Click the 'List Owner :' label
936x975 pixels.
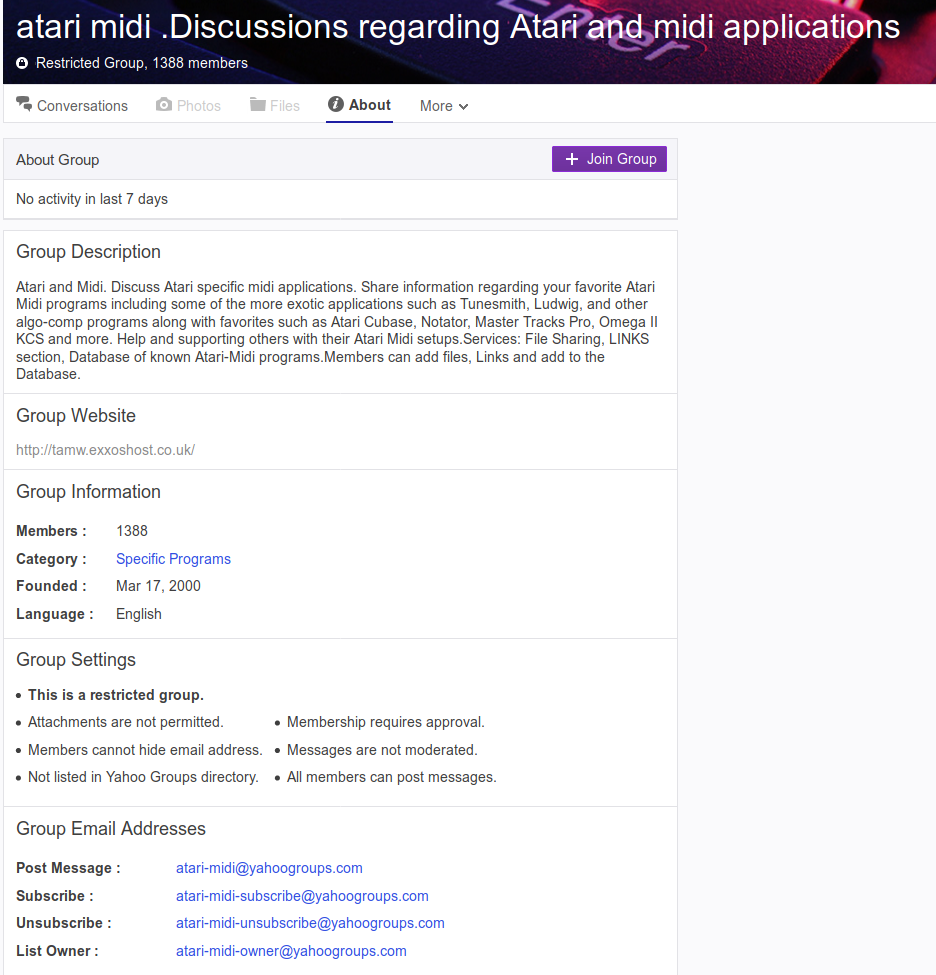(x=57, y=951)
